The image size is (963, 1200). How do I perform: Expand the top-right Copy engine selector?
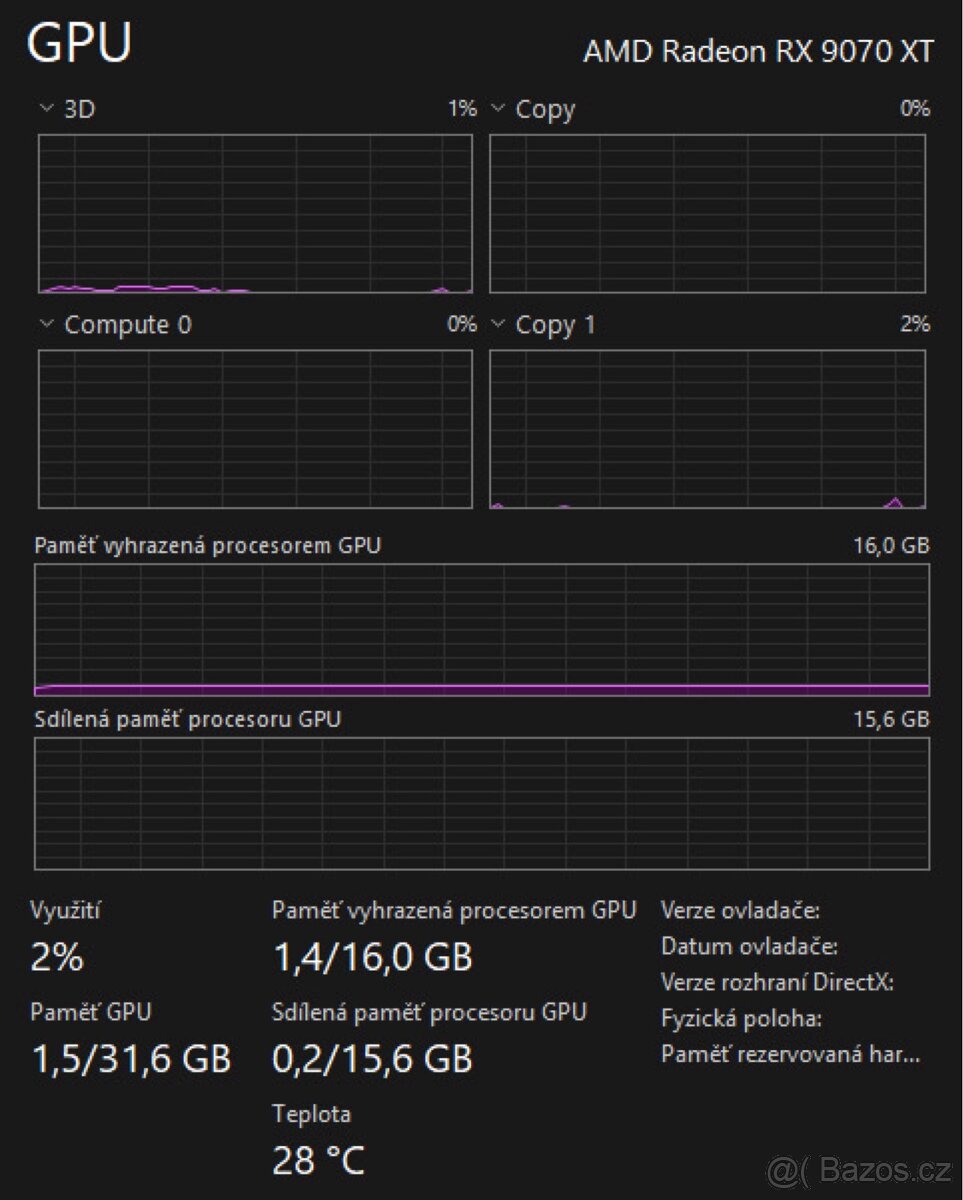point(498,108)
